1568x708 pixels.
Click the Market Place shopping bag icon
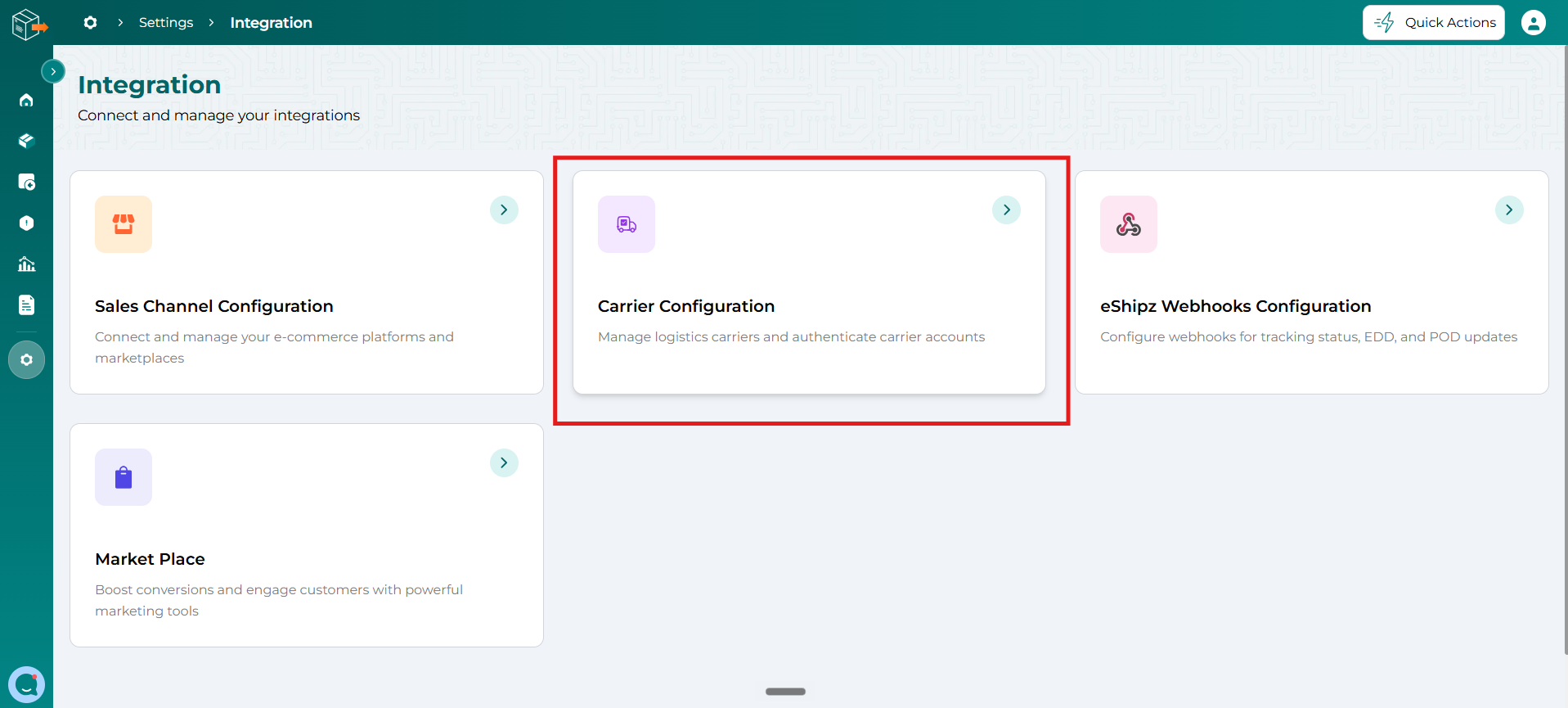124,477
